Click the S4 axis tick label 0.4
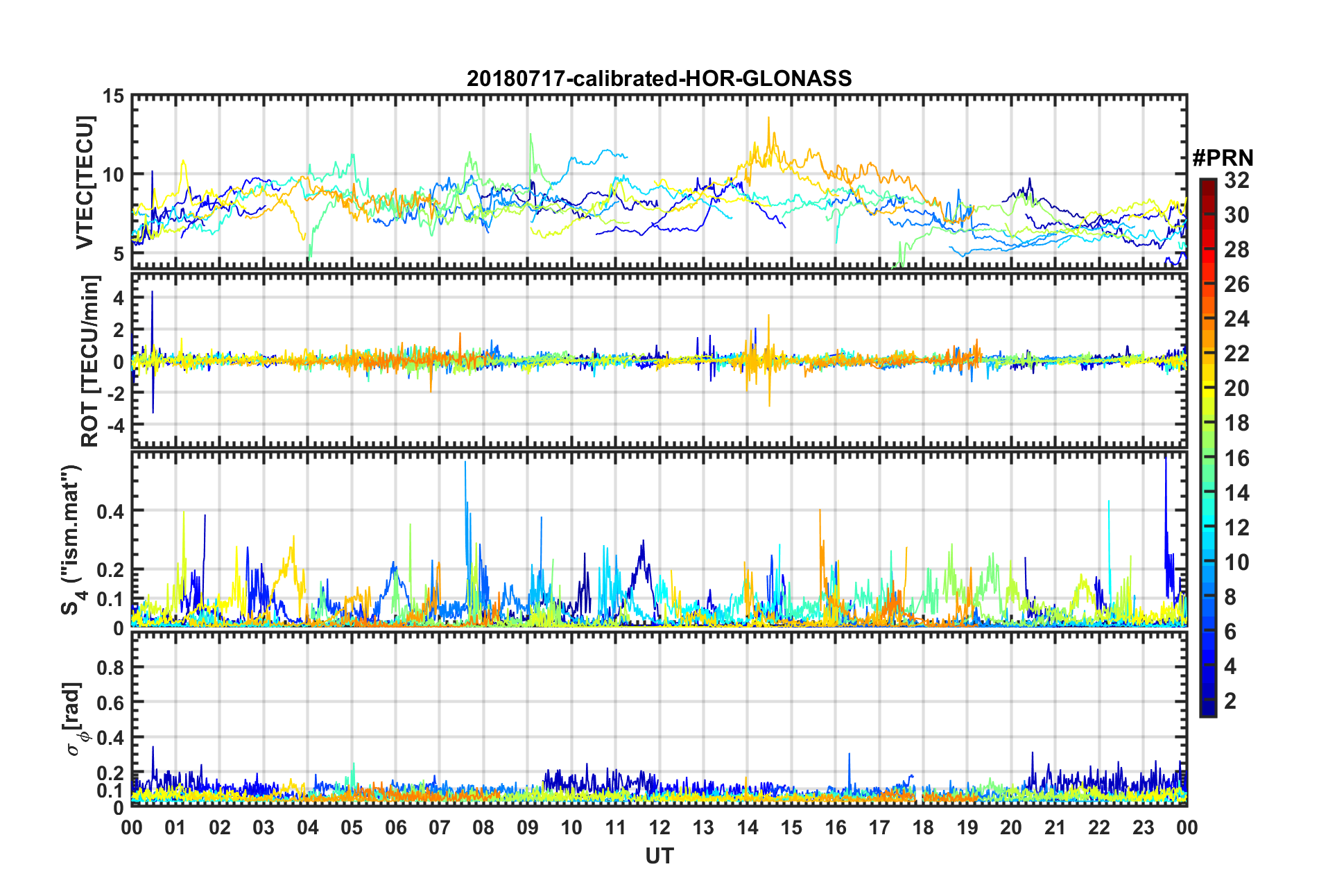This screenshot has height=896, width=1319. pos(110,512)
